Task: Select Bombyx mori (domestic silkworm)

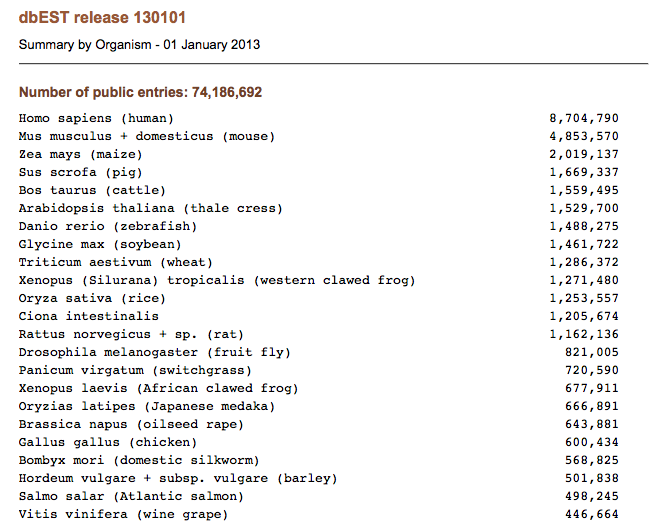Action: (x=139, y=460)
